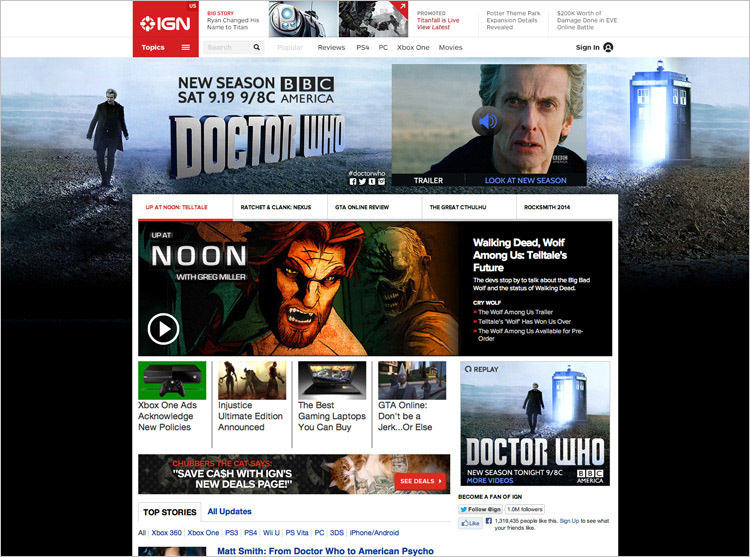750x557 pixels.
Task: Open the Topics hamburger menu icon
Action: pyautogui.click(x=186, y=47)
